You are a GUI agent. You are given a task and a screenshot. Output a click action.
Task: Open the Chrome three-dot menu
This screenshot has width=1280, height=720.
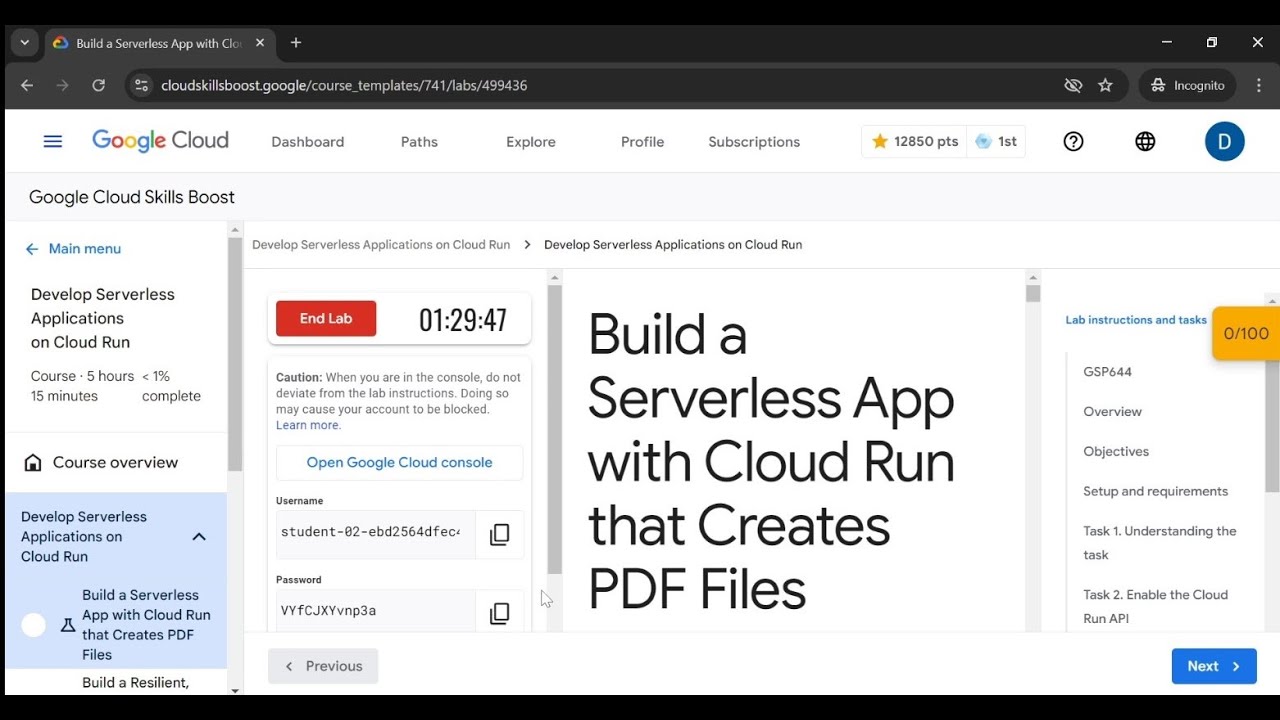pos(1259,85)
